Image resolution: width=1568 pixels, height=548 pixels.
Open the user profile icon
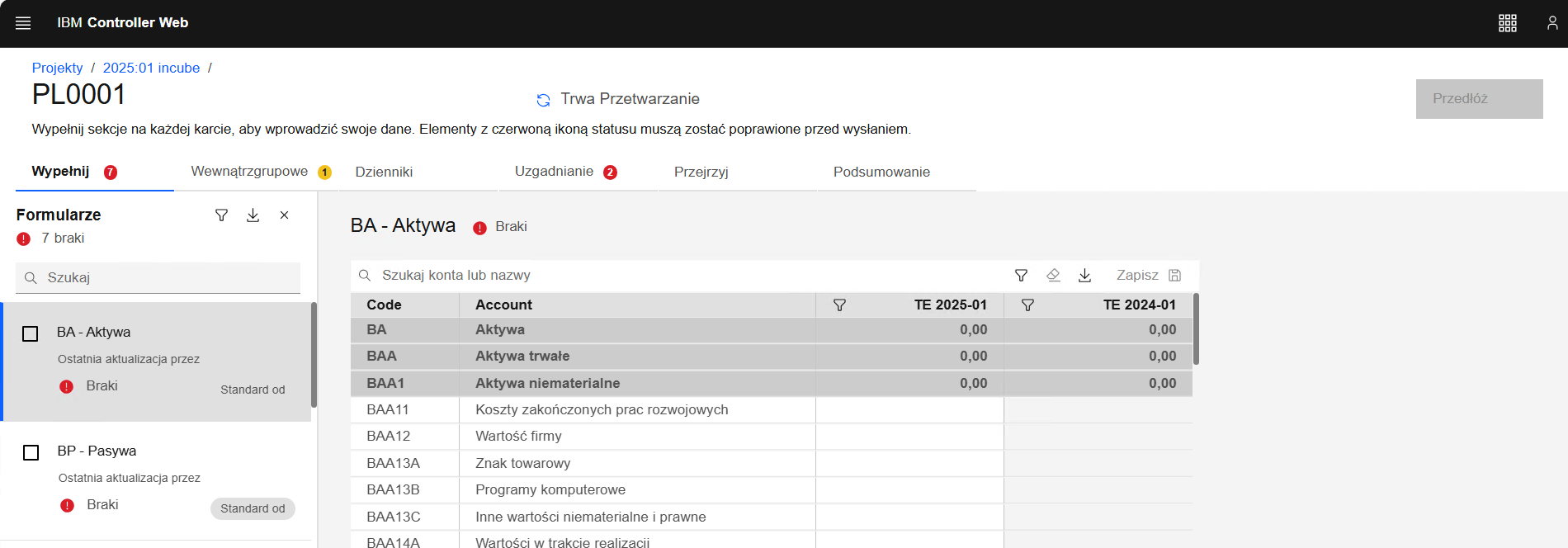click(x=1551, y=23)
